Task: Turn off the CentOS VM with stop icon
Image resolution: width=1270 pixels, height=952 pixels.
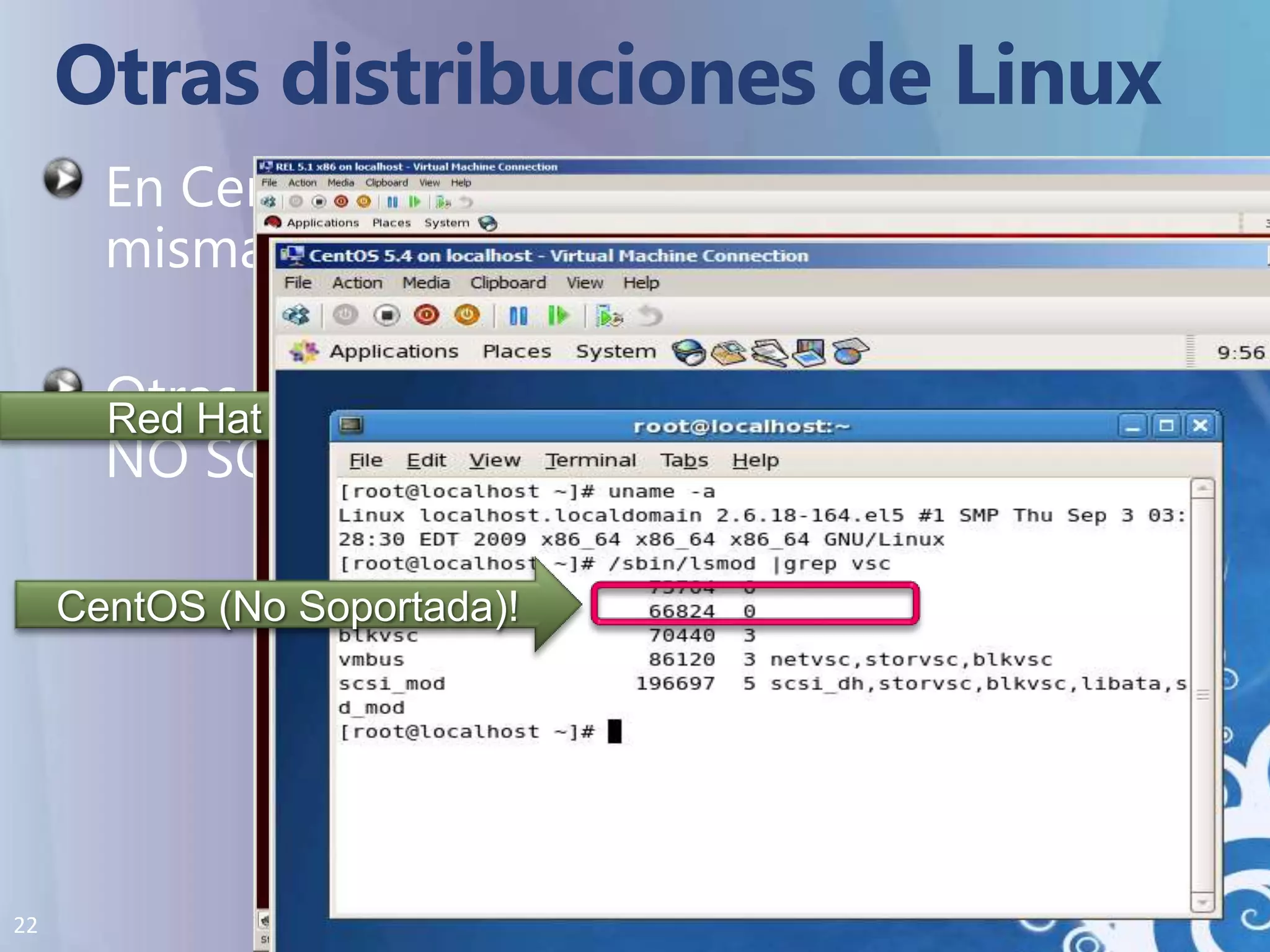Action: 386,315
